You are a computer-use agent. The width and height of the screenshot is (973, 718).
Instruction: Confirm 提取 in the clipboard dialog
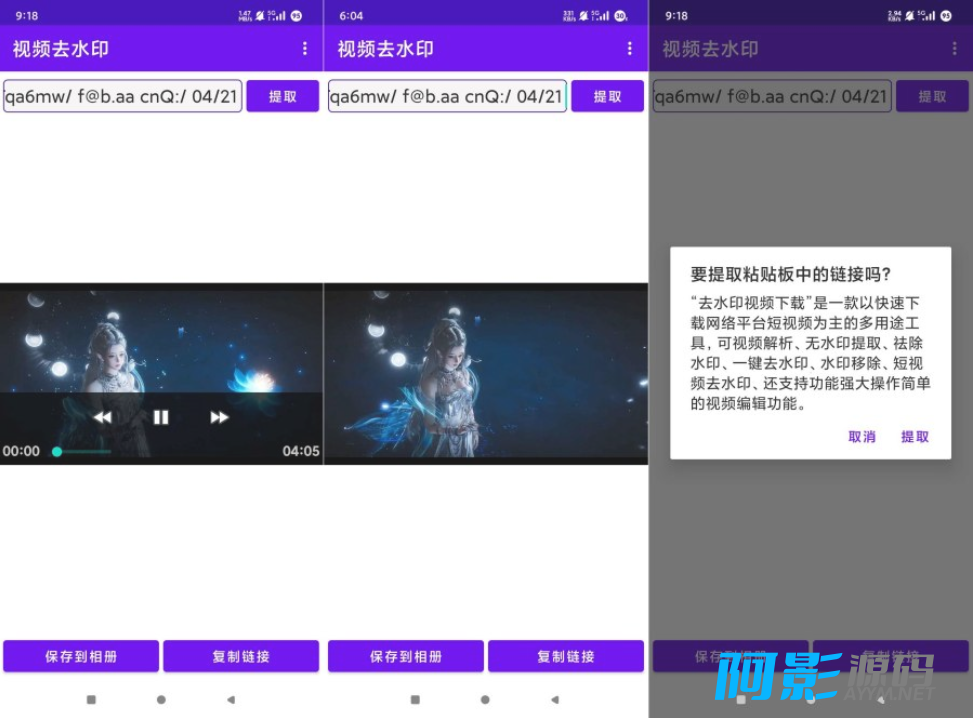pyautogui.click(x=915, y=437)
